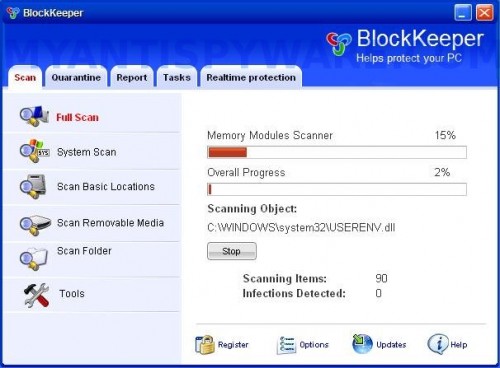Open the Options checklist icon

tap(286, 345)
